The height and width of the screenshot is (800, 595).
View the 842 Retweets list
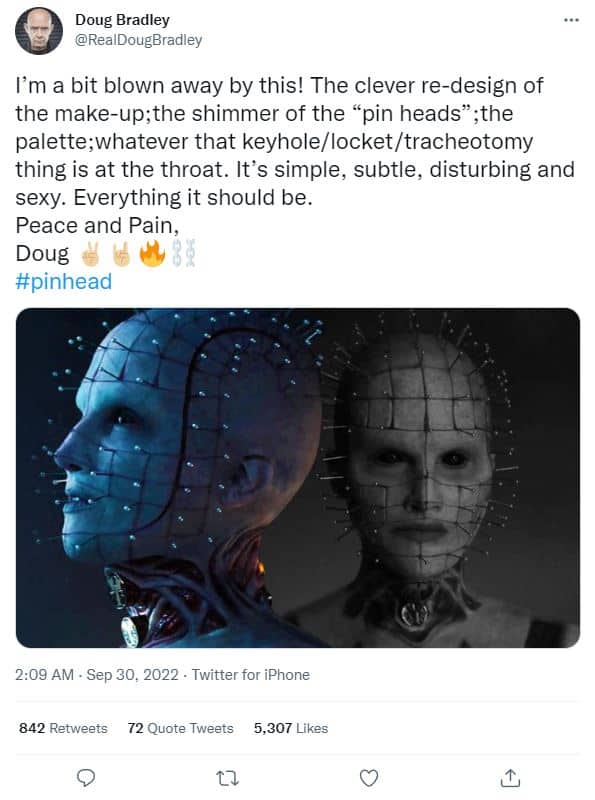point(63,728)
